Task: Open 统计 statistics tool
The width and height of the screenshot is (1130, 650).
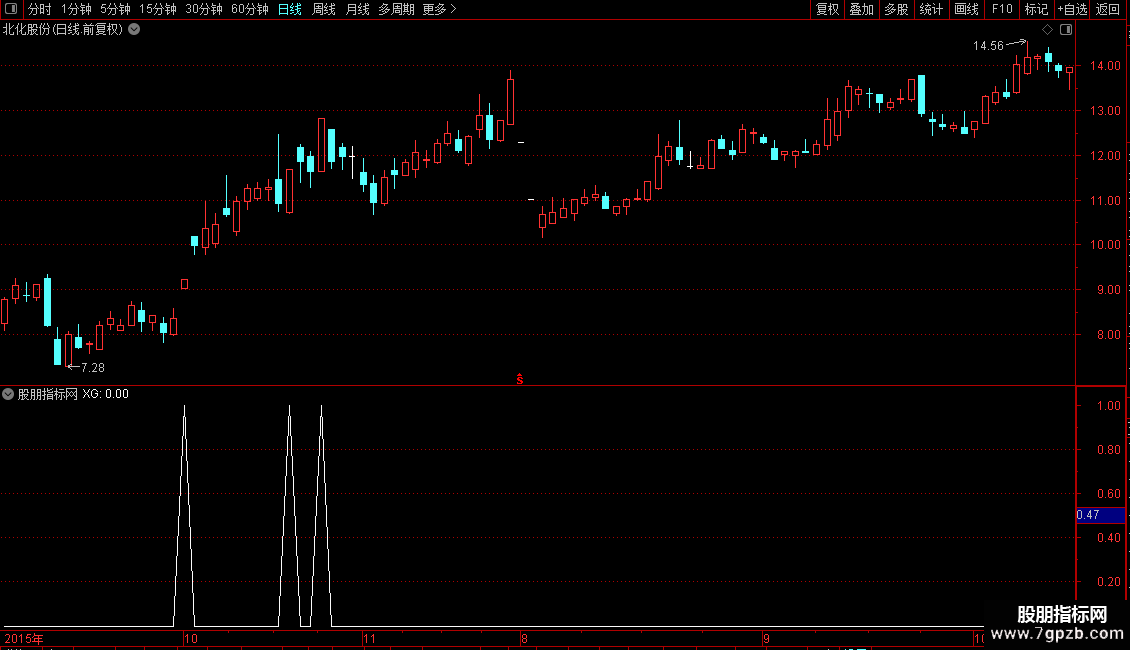Action: pyautogui.click(x=931, y=9)
